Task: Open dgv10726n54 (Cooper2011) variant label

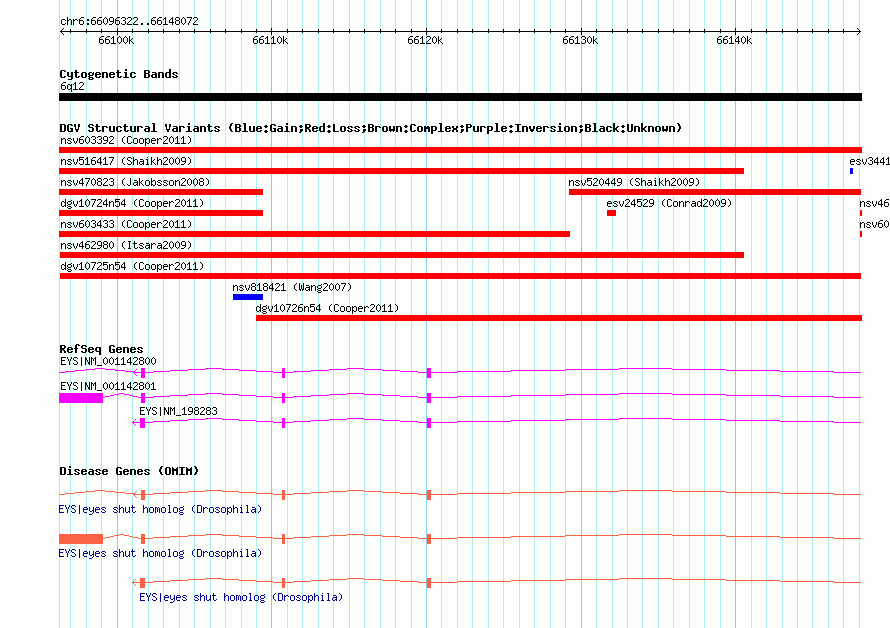Action: tap(328, 308)
